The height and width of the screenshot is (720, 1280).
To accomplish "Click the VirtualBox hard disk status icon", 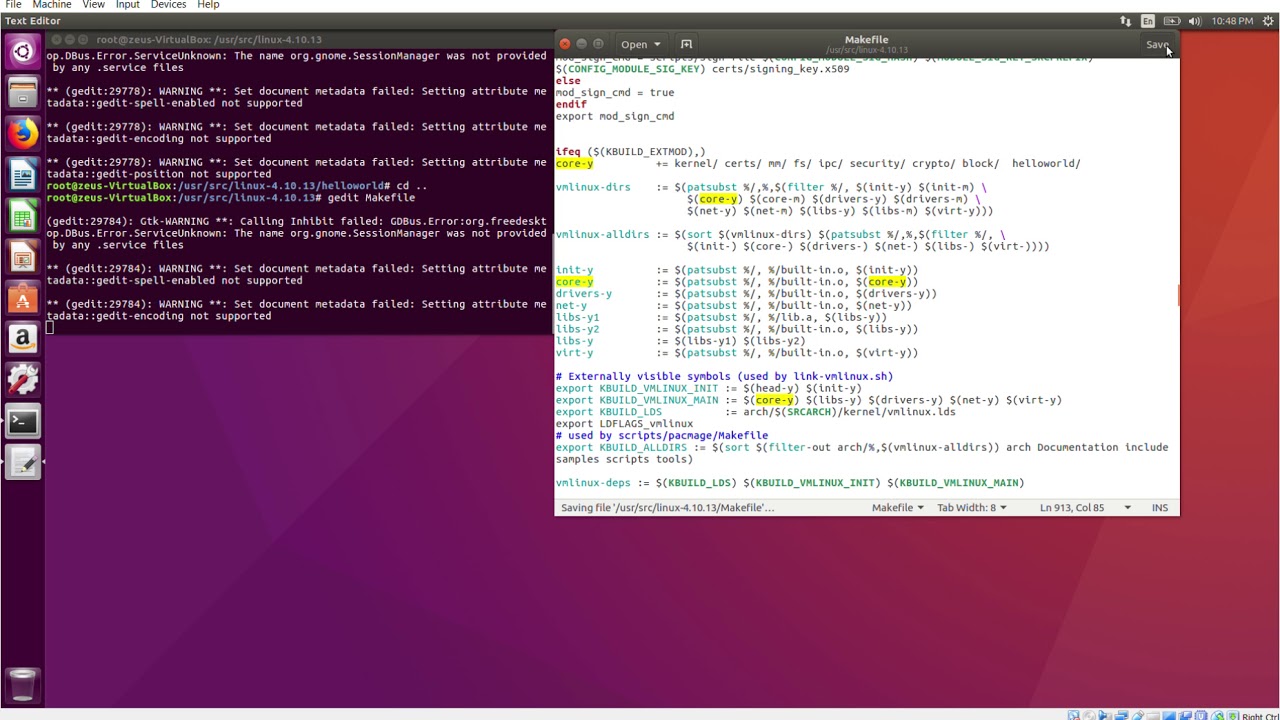I will pos(1073,716).
